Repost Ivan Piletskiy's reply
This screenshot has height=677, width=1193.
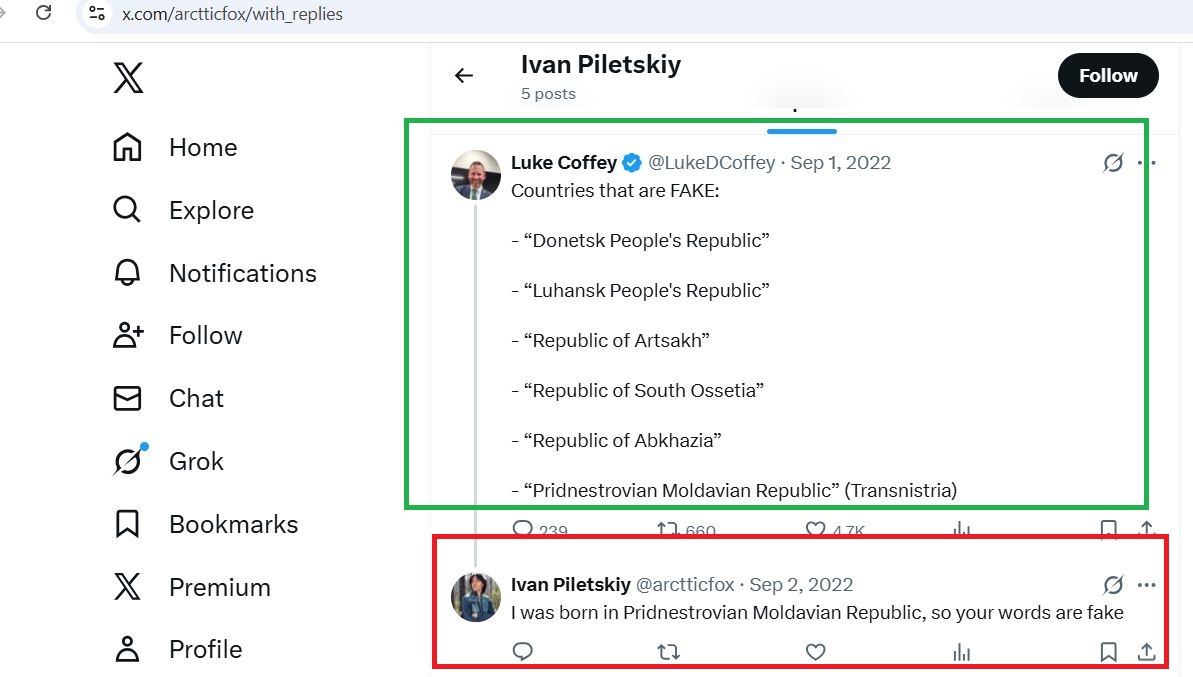[668, 652]
